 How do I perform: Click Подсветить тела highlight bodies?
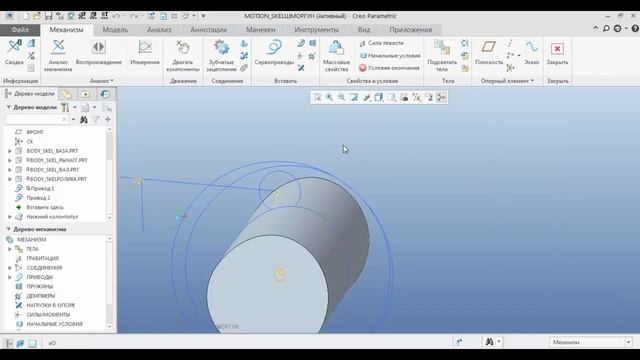point(442,55)
